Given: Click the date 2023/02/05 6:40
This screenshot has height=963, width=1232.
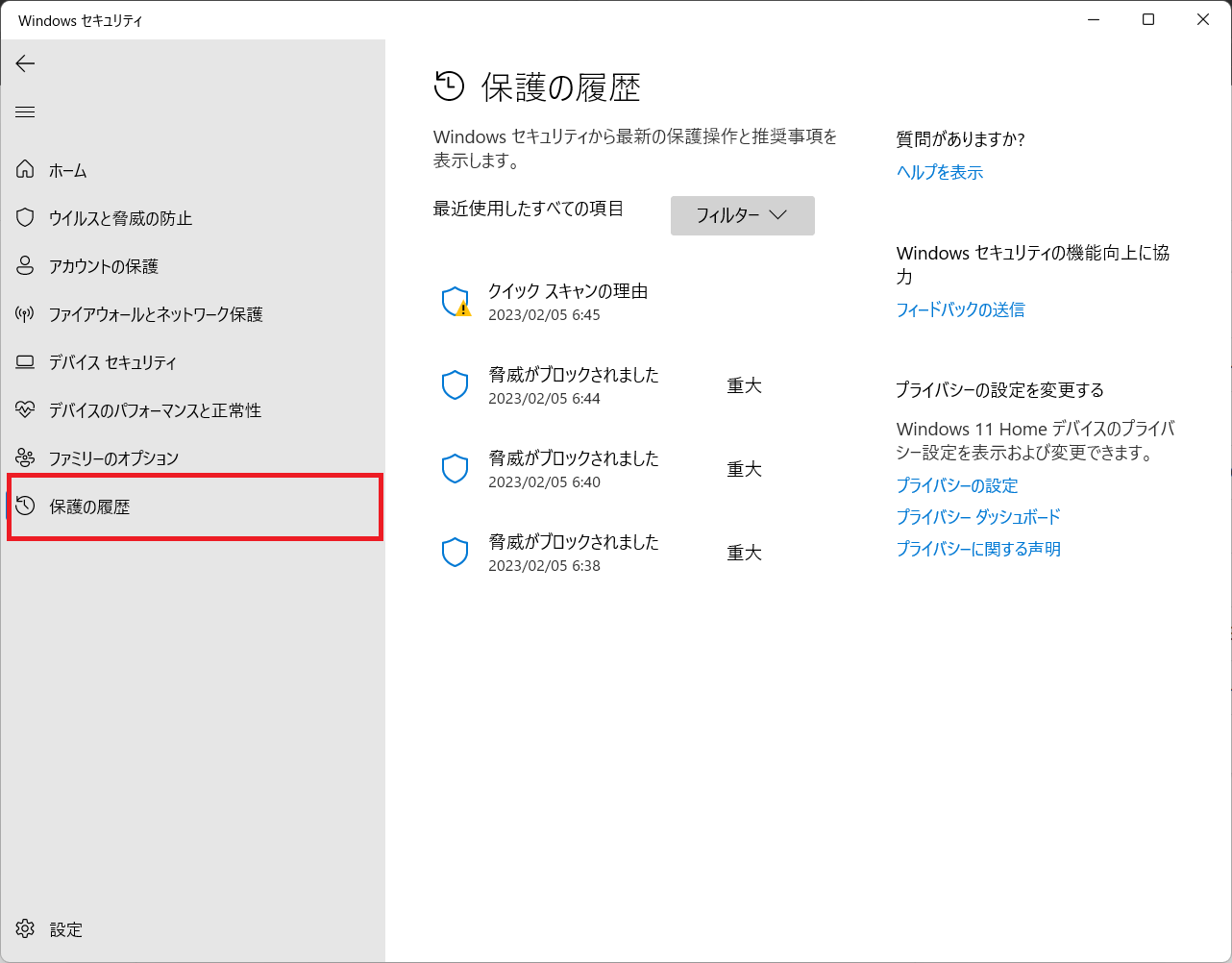Looking at the screenshot, I should click(544, 482).
